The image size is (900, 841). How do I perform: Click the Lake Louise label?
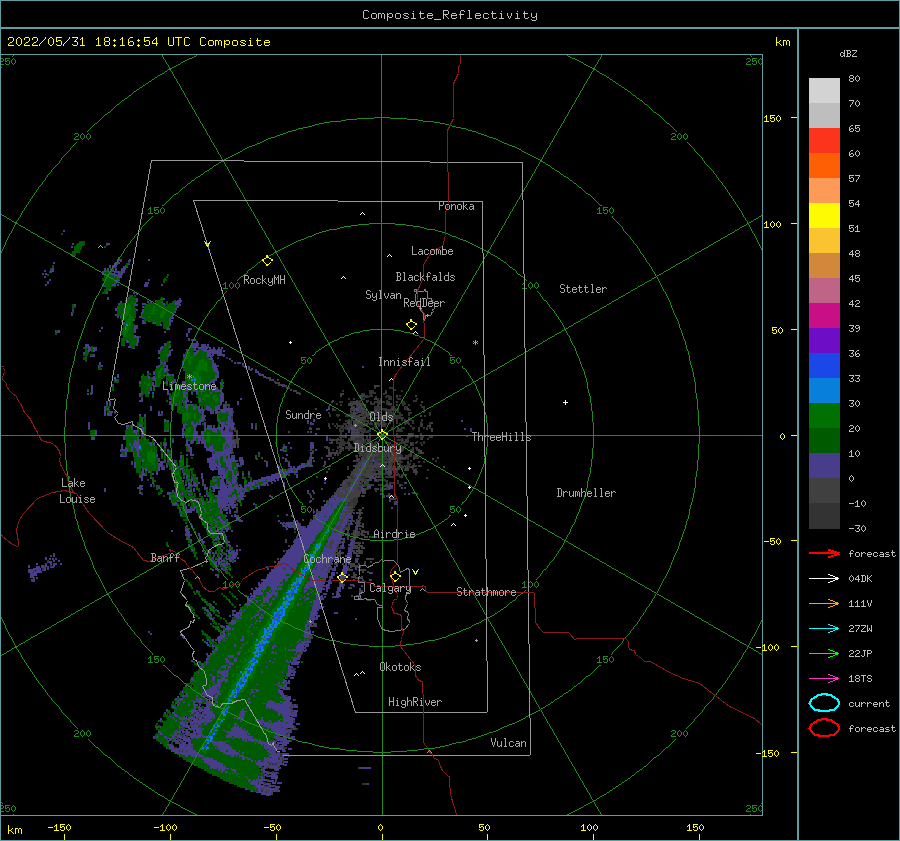tap(78, 491)
